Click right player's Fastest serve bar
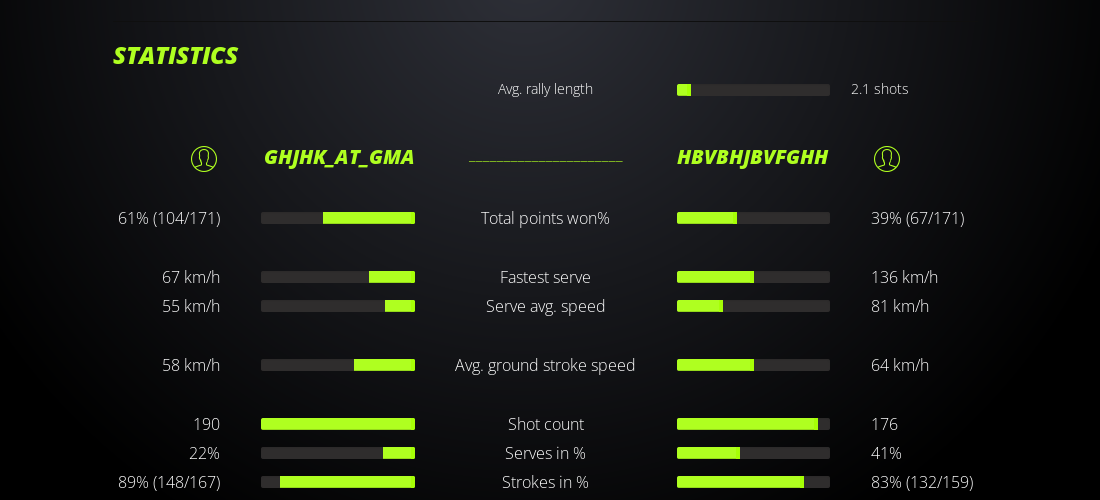This screenshot has width=1100, height=500. (x=753, y=277)
